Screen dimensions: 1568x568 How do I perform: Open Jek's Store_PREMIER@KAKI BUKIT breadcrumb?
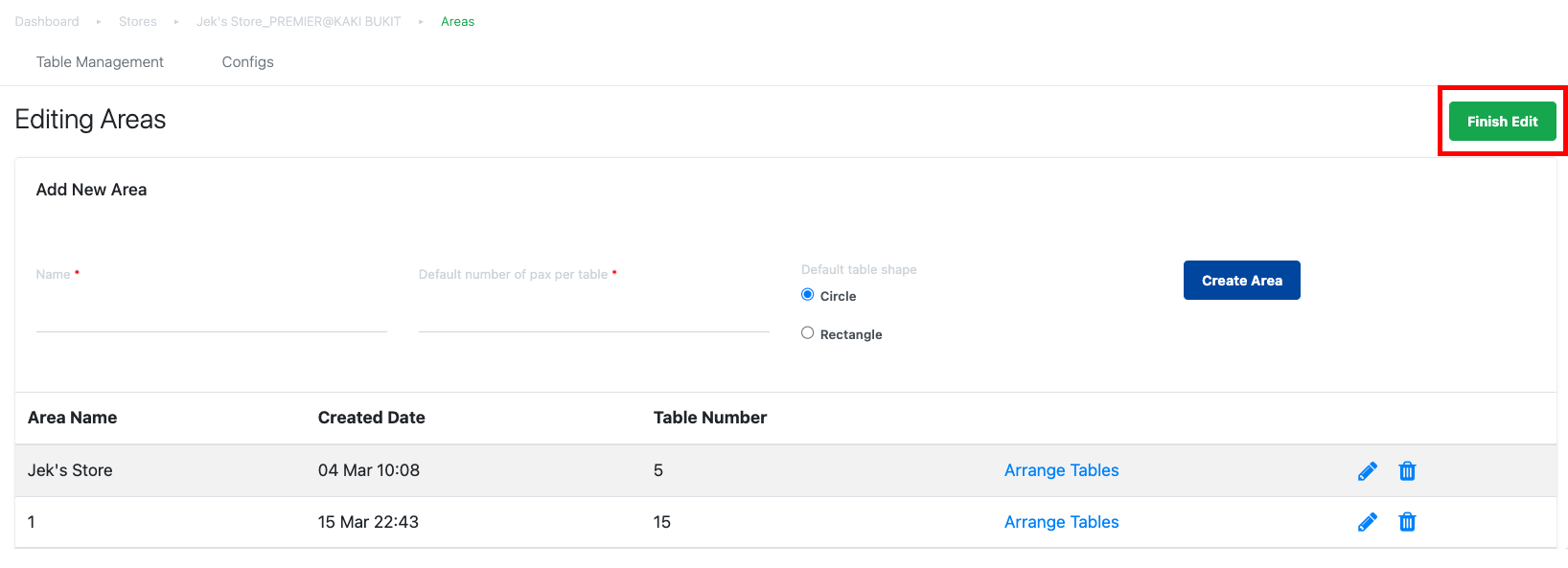(299, 21)
